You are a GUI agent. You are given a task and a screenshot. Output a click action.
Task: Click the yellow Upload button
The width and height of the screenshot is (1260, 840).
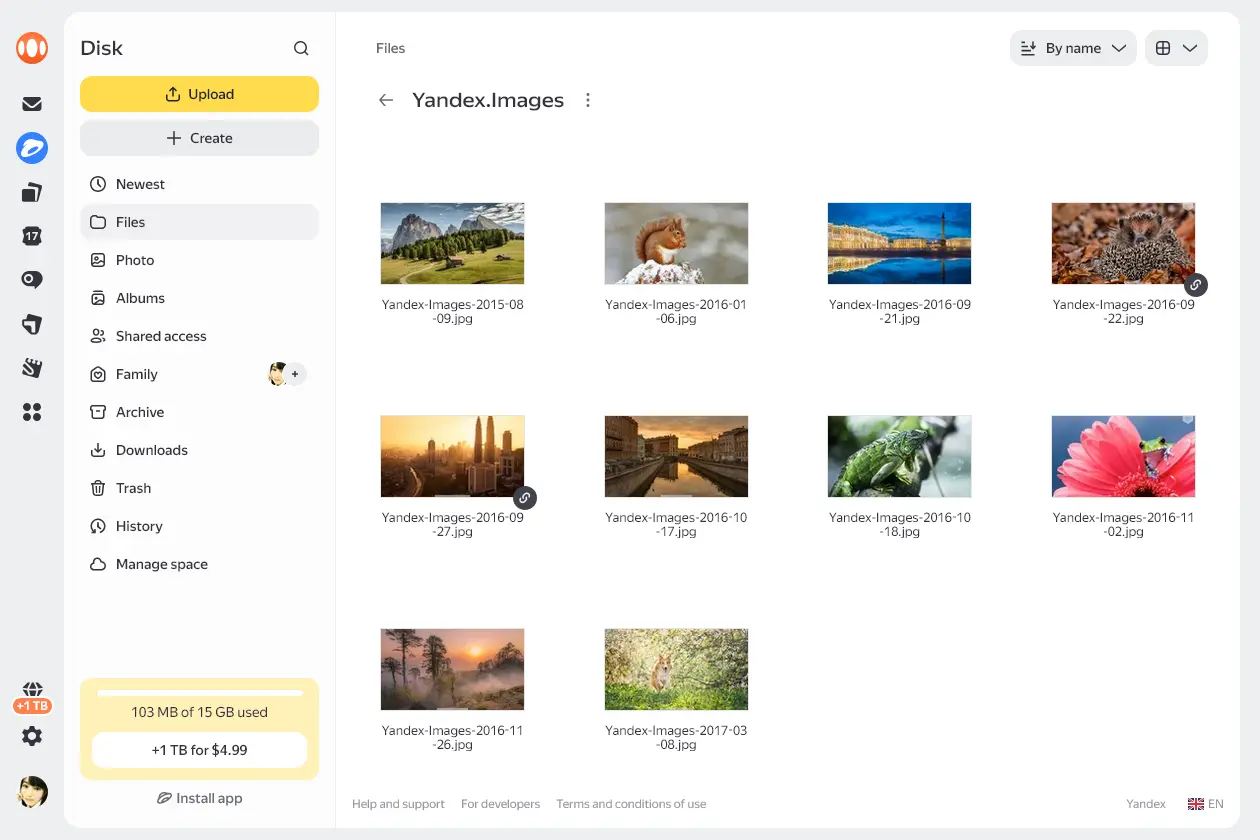tap(200, 94)
